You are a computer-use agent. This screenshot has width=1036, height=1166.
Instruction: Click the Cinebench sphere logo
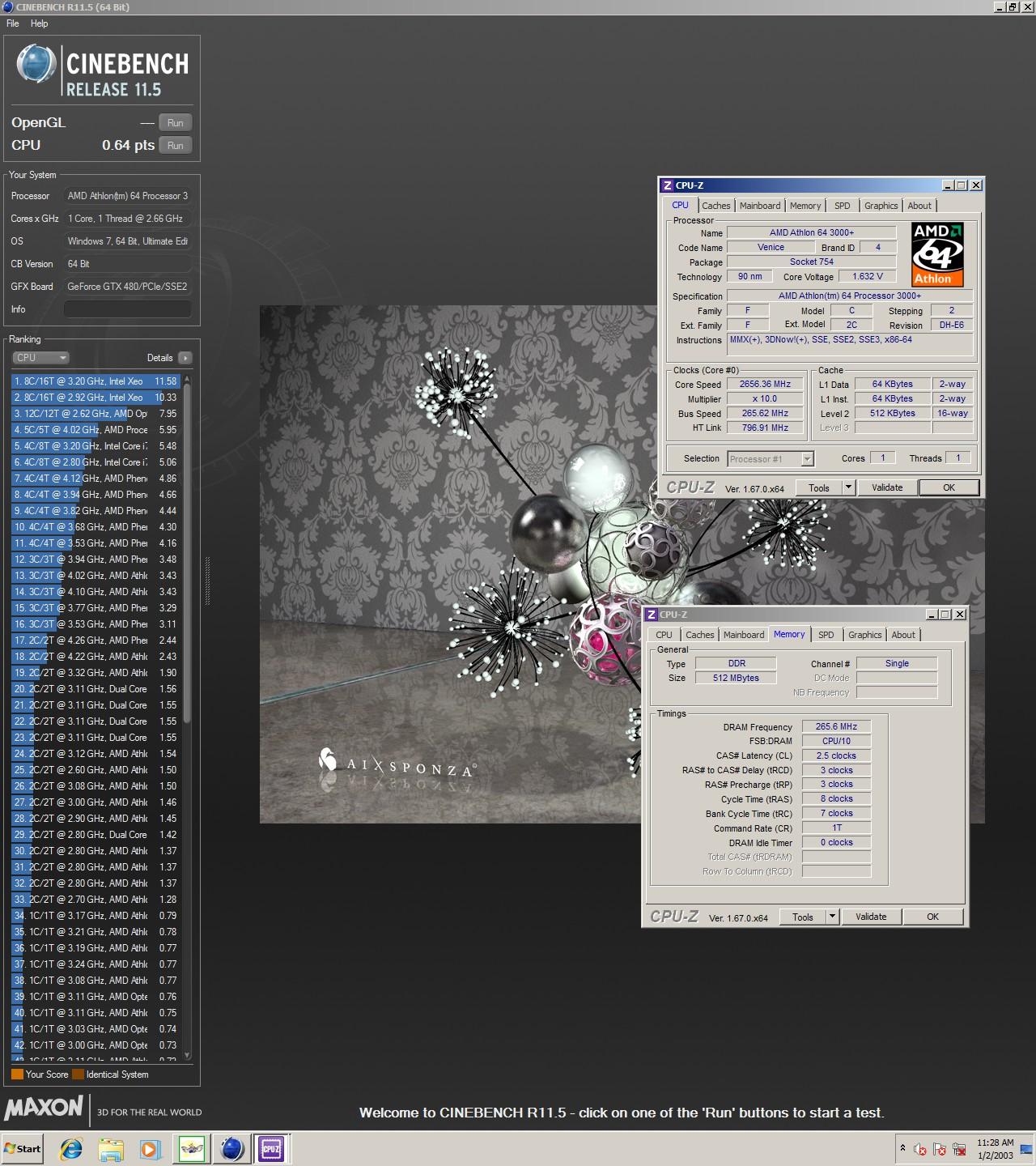click(x=36, y=64)
